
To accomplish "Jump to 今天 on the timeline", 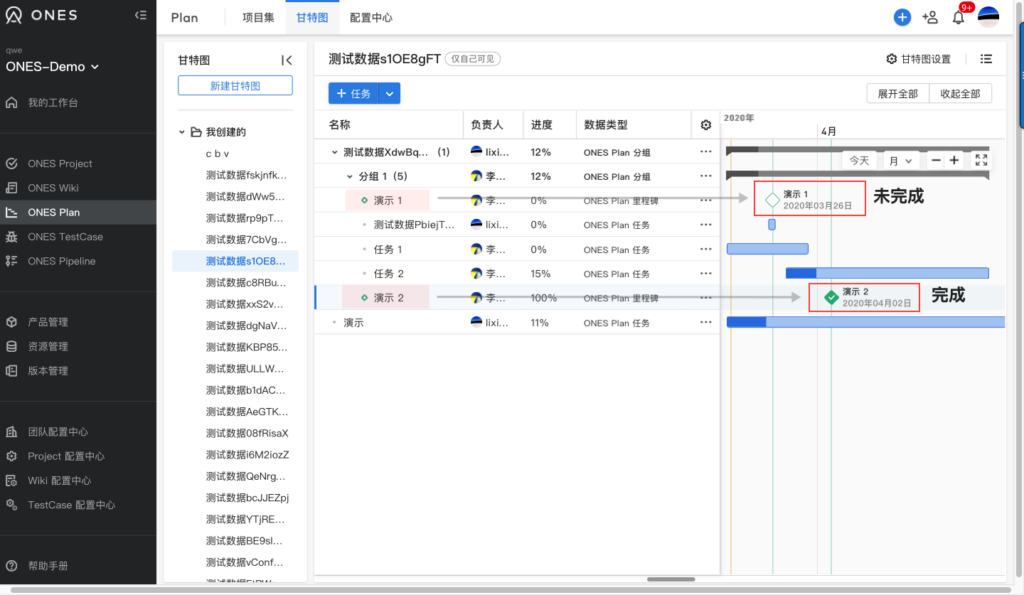I will pyautogui.click(x=859, y=161).
